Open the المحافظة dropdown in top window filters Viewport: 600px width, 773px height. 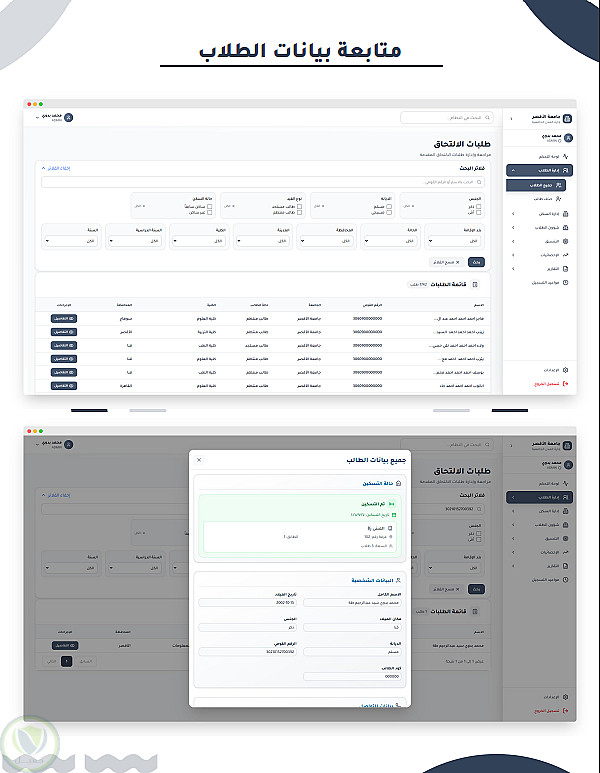pos(327,241)
